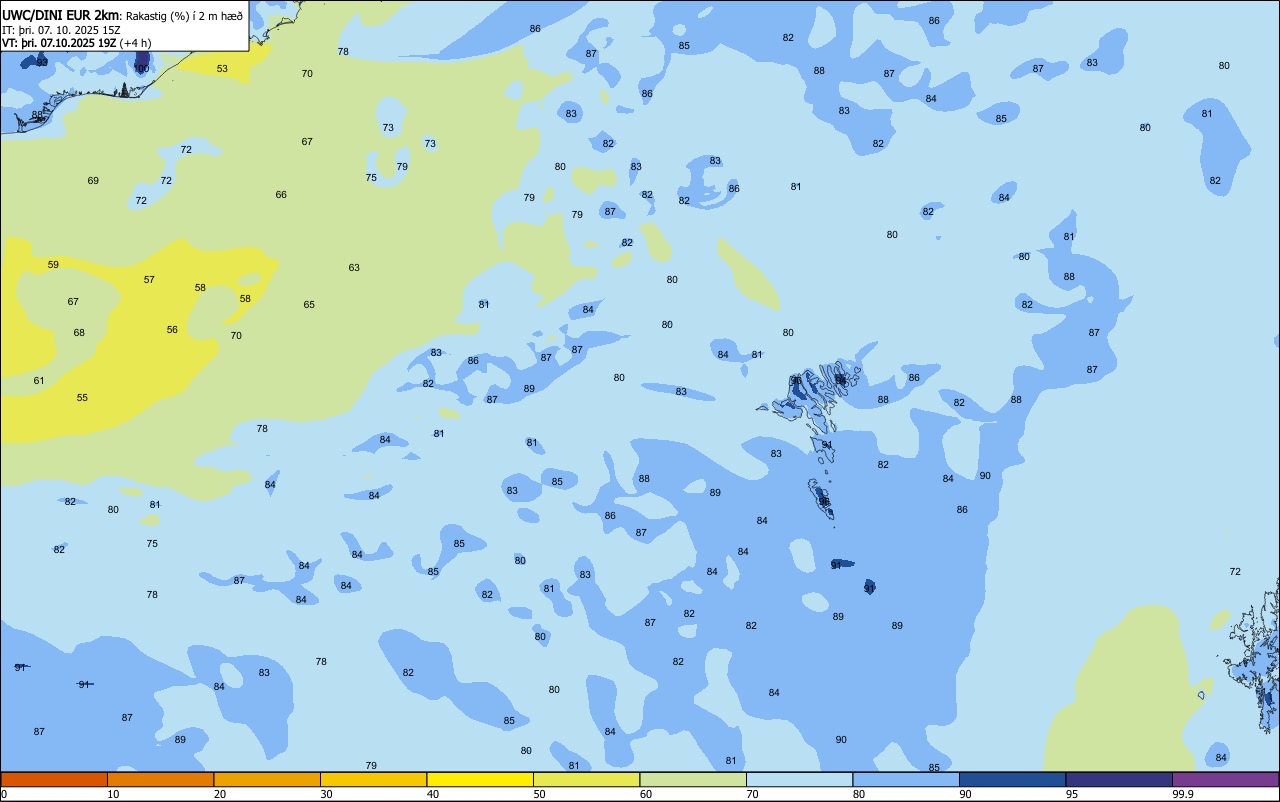Click the humidity value '61' on the map
This screenshot has width=1280, height=802.
click(x=39, y=381)
